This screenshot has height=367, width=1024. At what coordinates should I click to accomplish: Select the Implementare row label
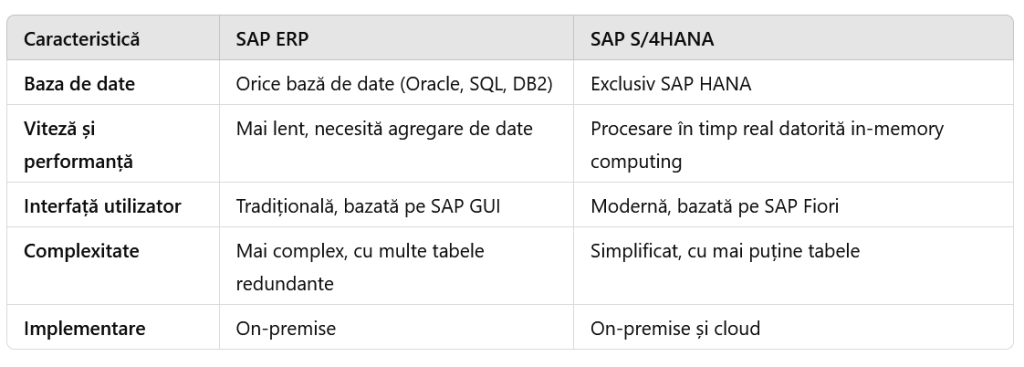(x=85, y=328)
